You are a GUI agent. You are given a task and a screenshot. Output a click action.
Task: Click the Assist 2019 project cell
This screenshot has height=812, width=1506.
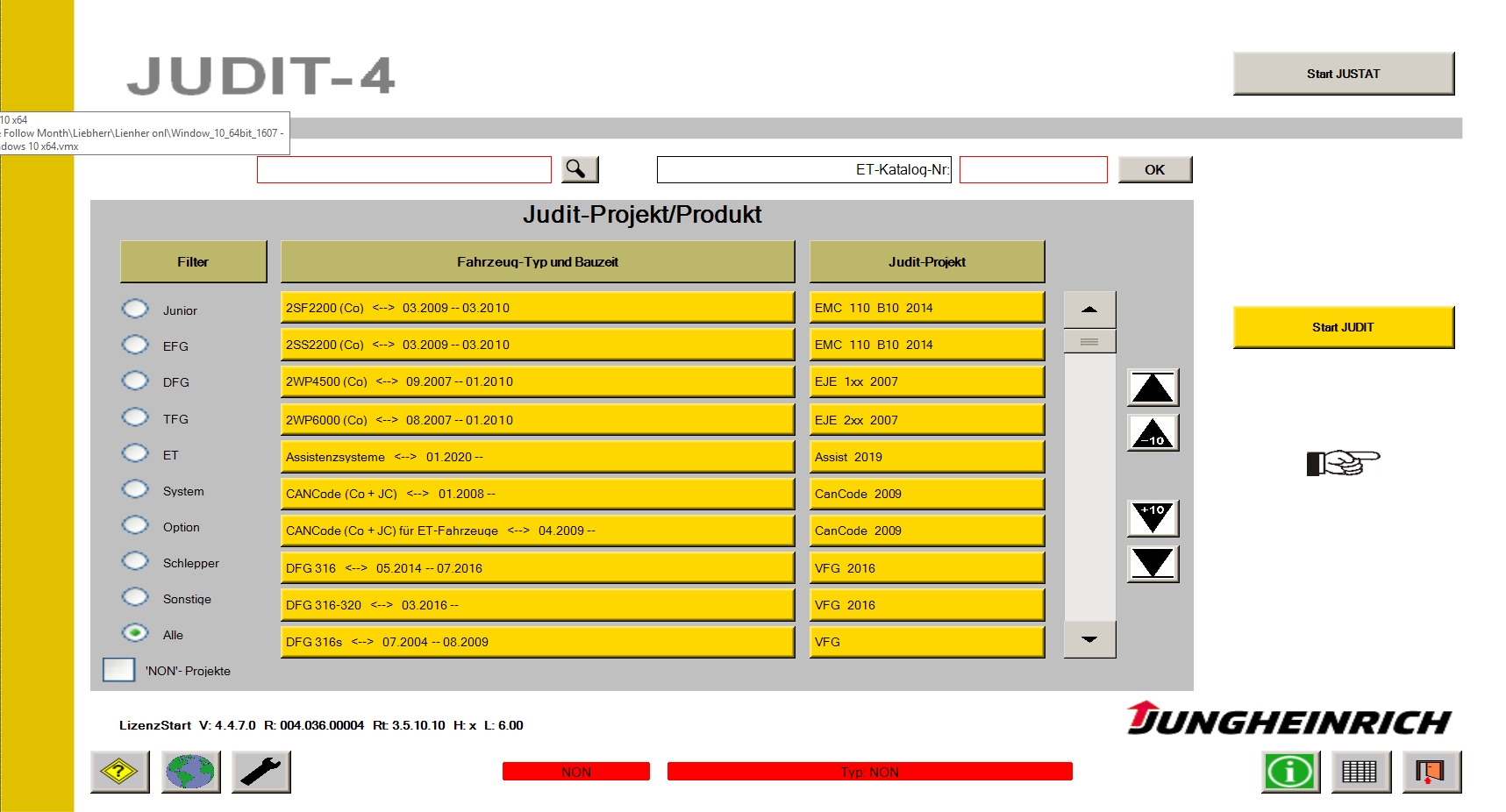point(927,457)
